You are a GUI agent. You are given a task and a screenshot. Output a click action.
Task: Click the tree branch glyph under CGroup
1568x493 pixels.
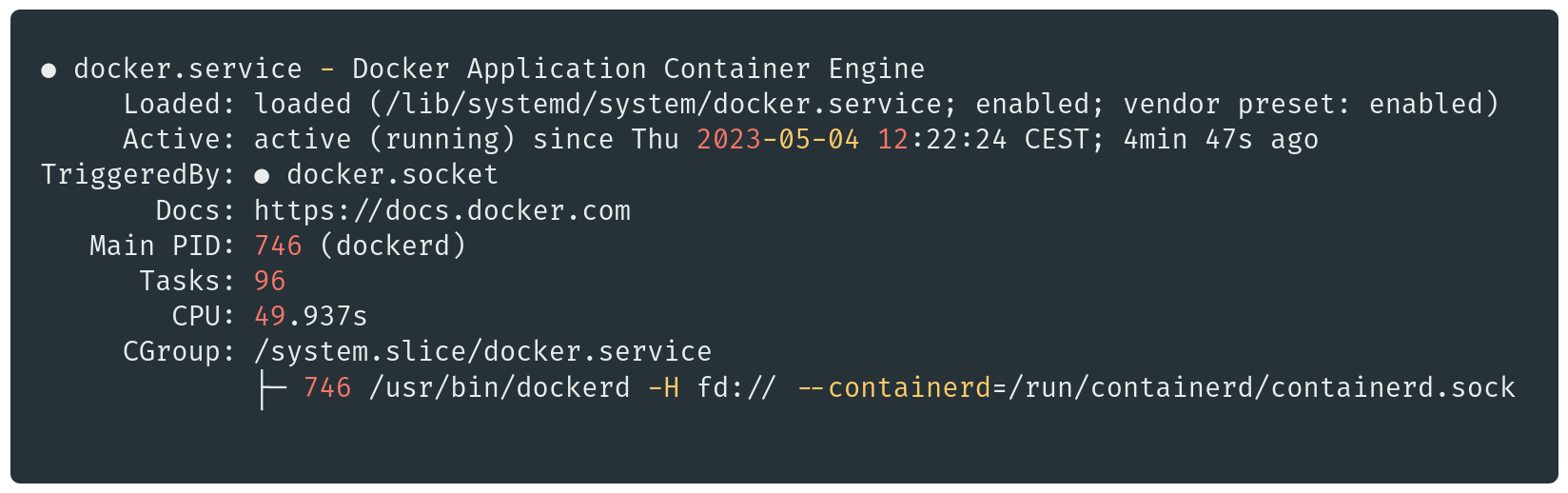click(271, 389)
